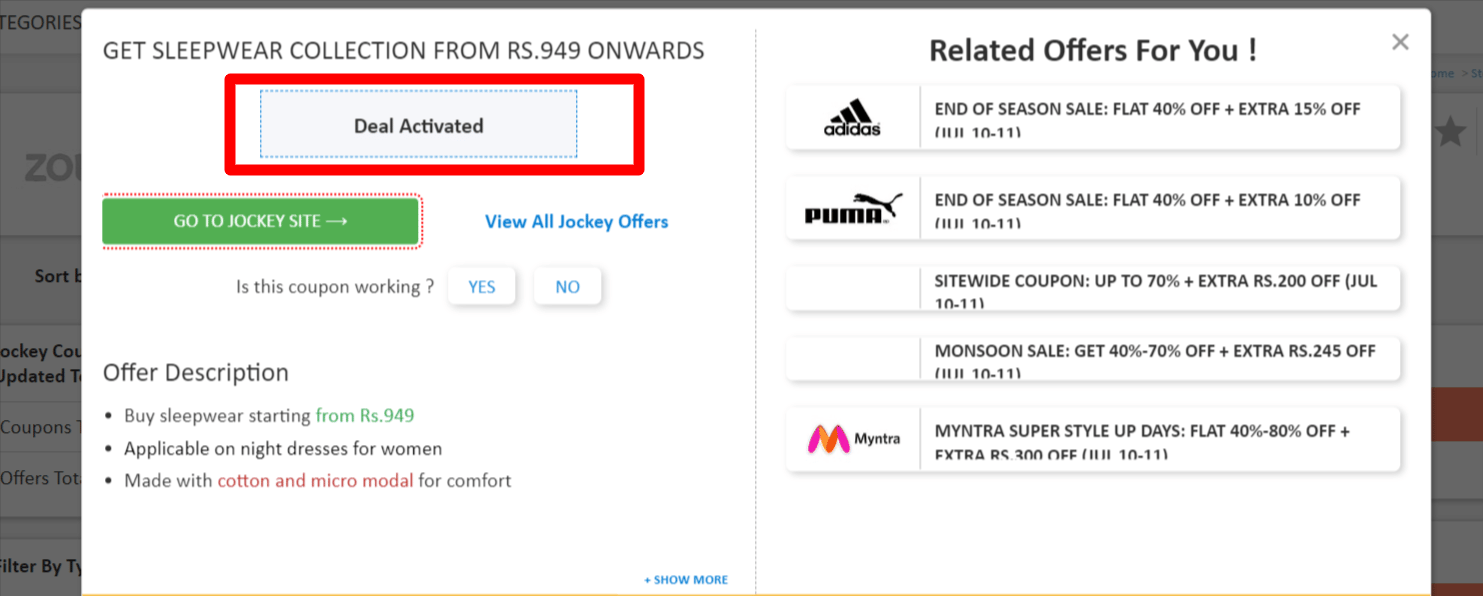This screenshot has width=1483, height=596.
Task: Open the adidas End of Season Sale offer
Action: 1150,117
